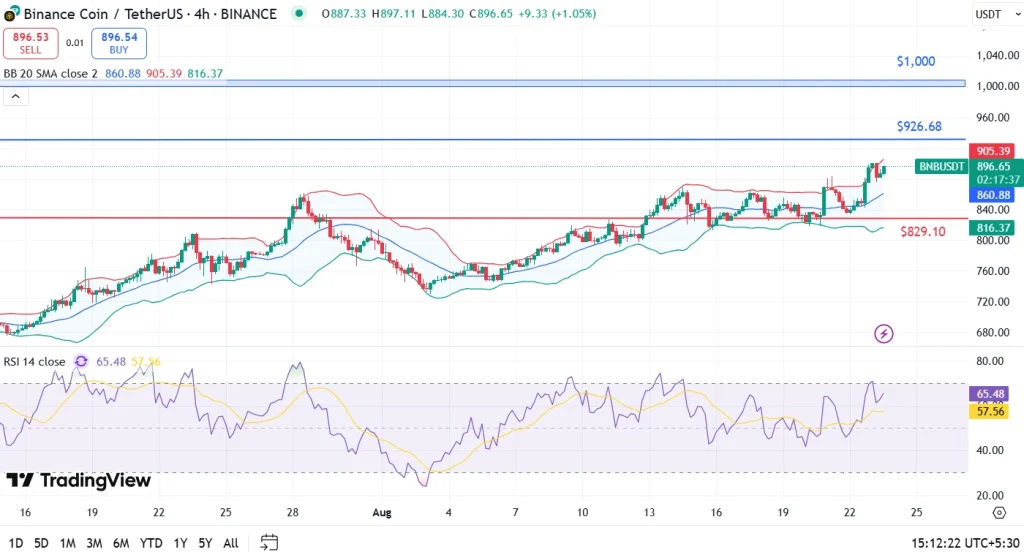
Task: Select the 1M time range
Action: click(67, 543)
